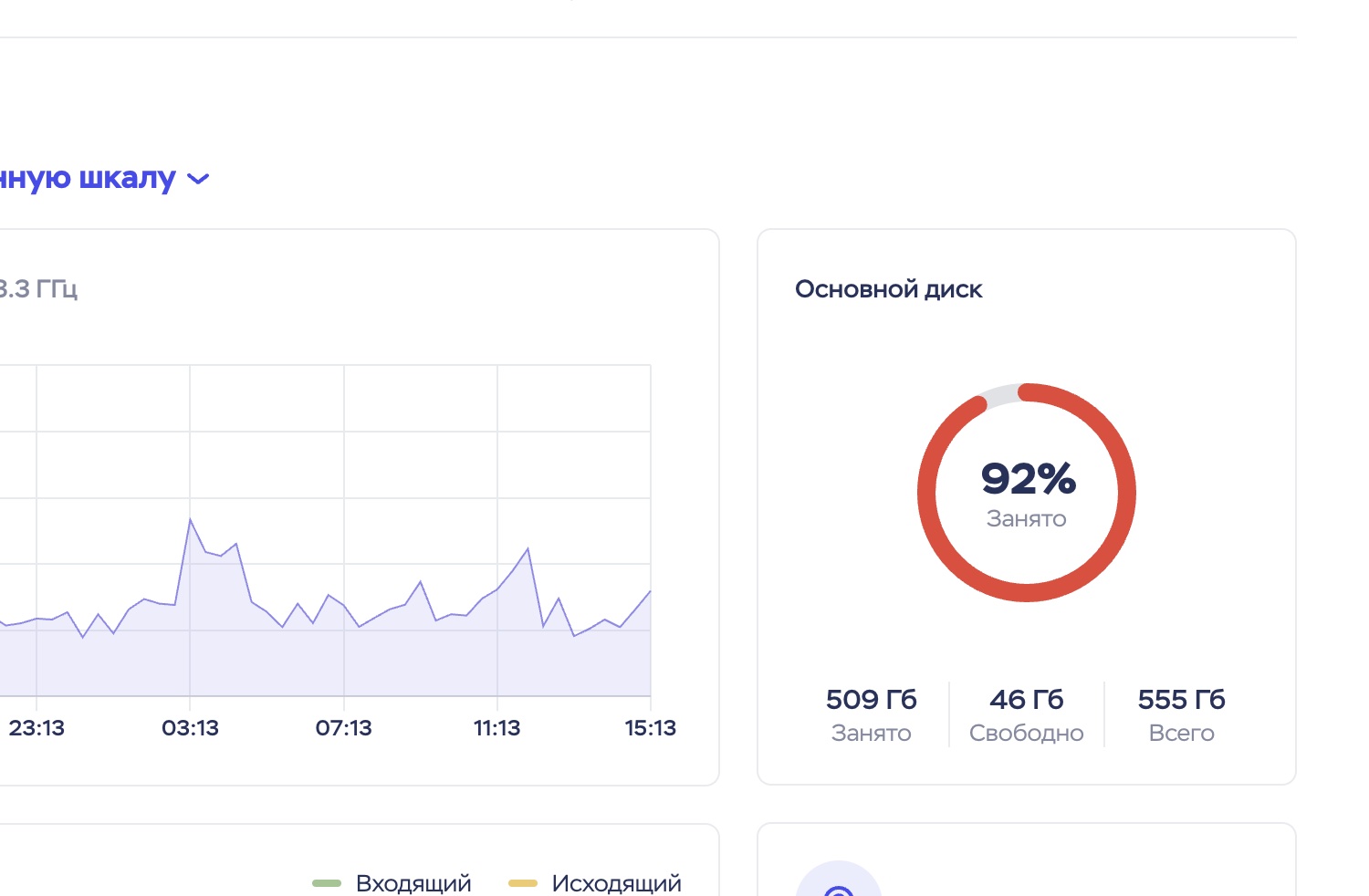This screenshot has width=1369, height=896.
Task: Click the ГГц frequency label above the chart
Action: (x=37, y=289)
